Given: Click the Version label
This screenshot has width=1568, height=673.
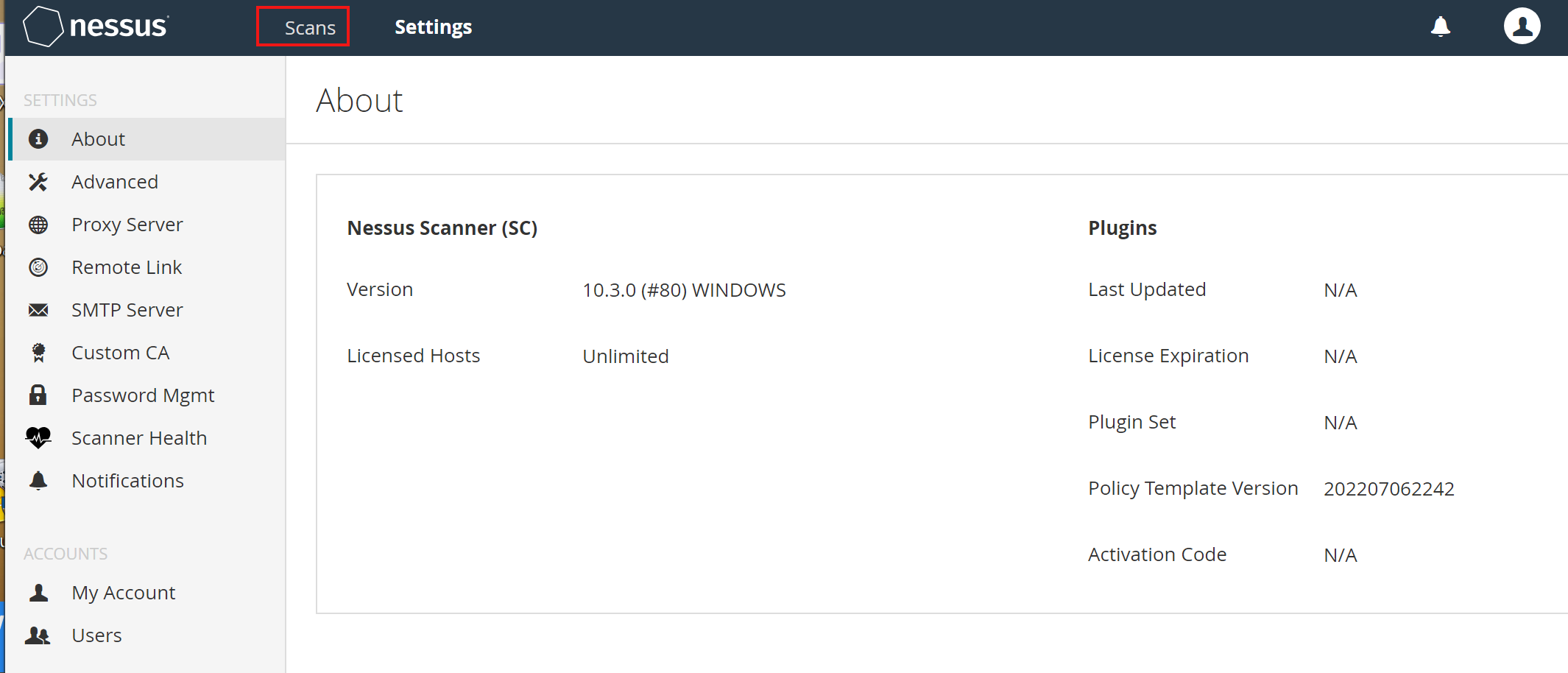Looking at the screenshot, I should click(380, 289).
